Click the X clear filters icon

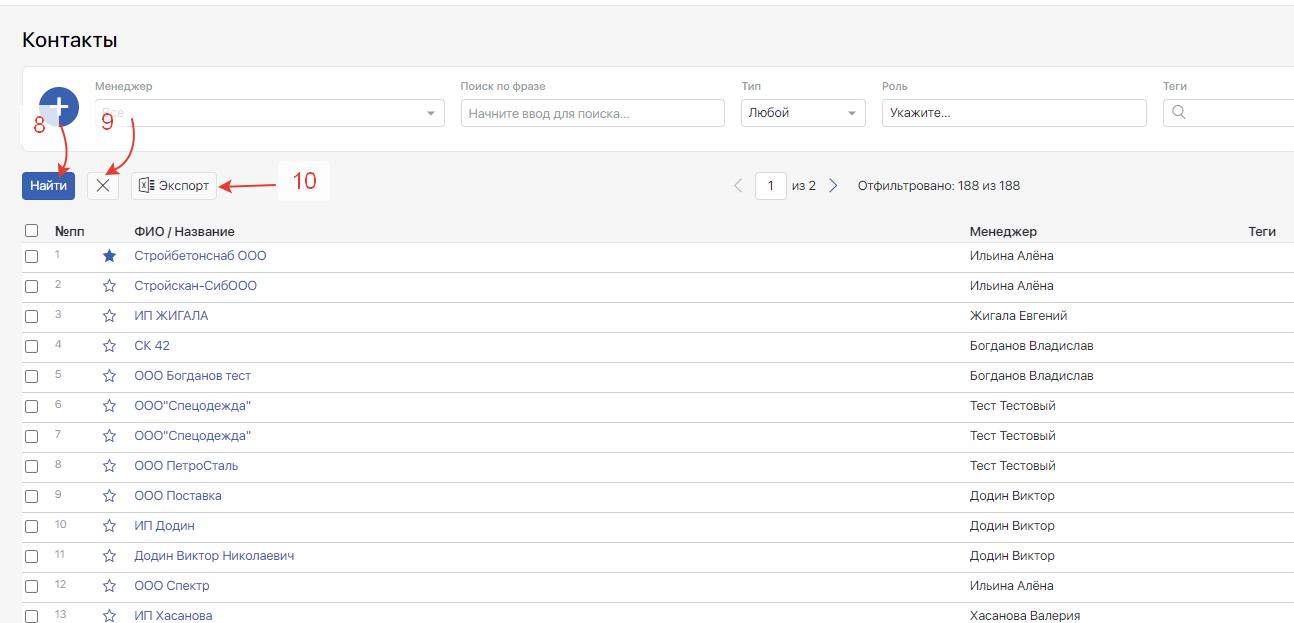click(102, 186)
